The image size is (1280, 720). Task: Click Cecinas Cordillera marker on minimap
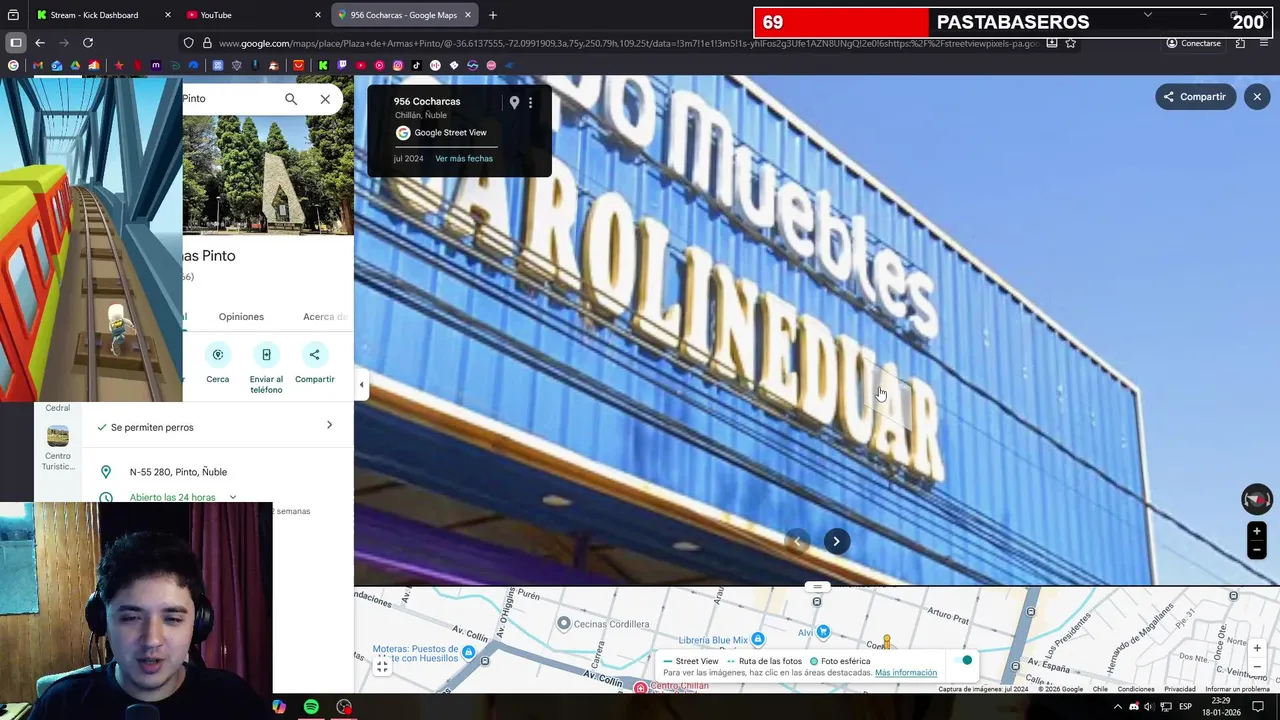(x=564, y=624)
